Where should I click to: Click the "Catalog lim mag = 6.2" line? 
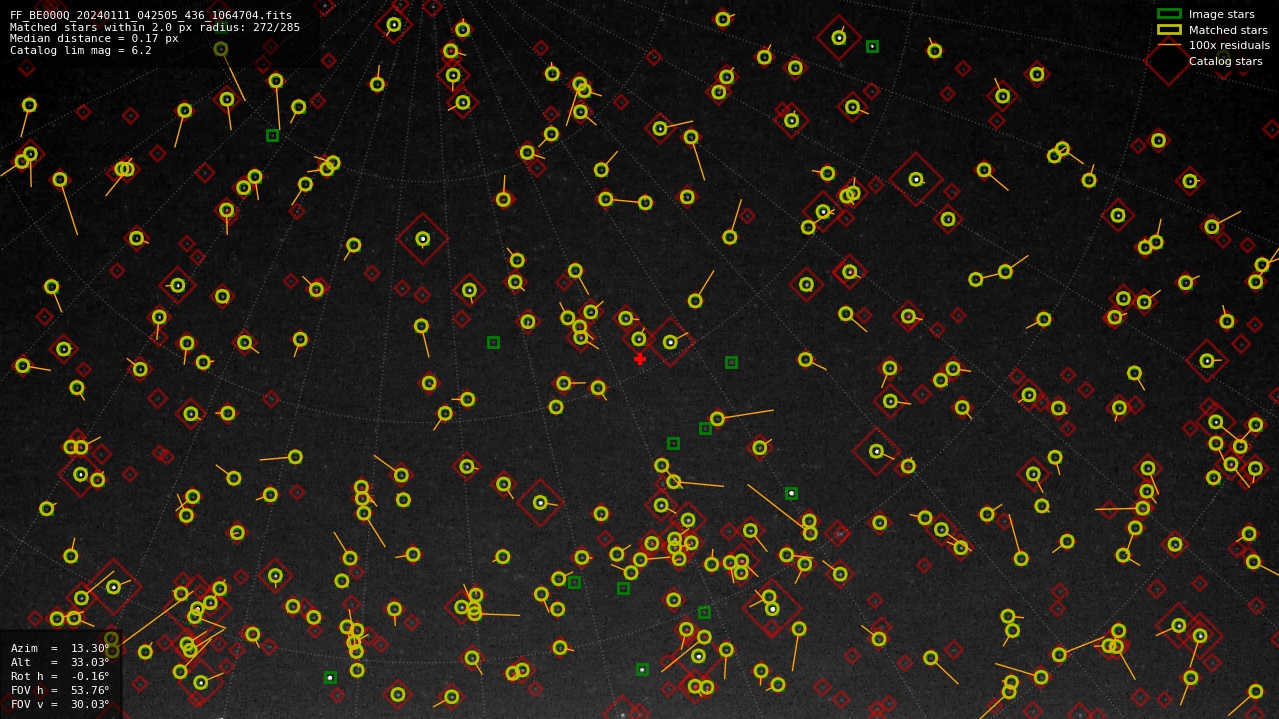point(81,51)
